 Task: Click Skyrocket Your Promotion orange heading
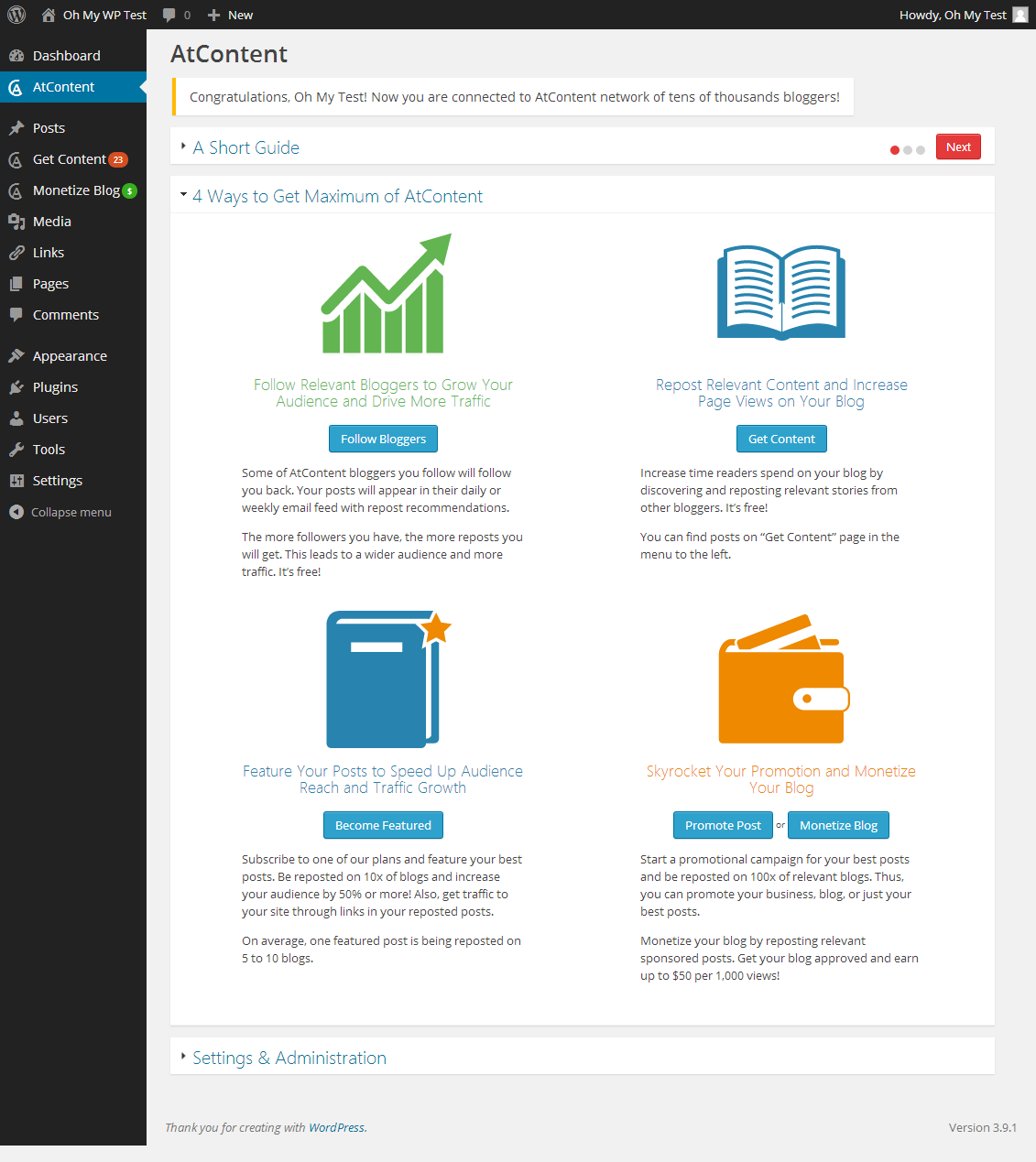[x=781, y=779]
